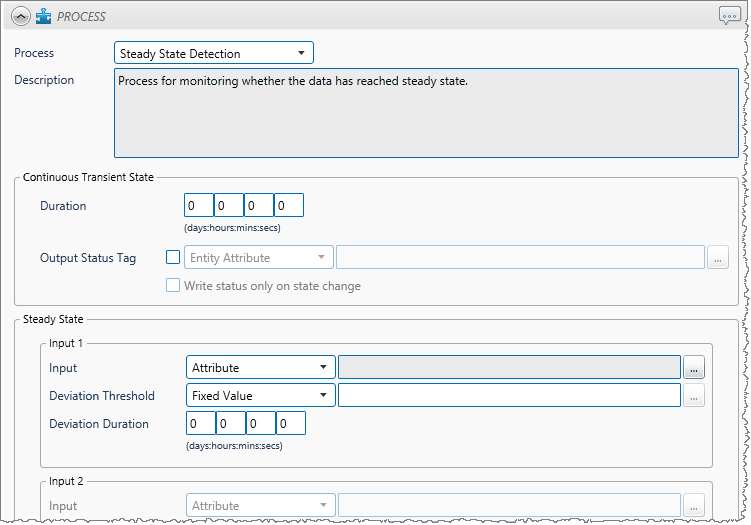
Task: Click the Deviation Threshold browse ellipsis button
Action: (x=694, y=396)
